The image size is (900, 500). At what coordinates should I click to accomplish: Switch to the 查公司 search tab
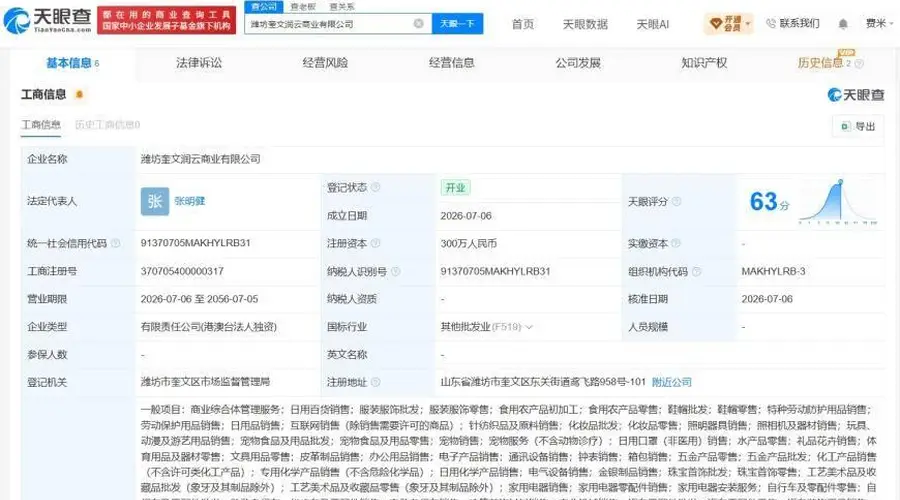[x=264, y=6]
